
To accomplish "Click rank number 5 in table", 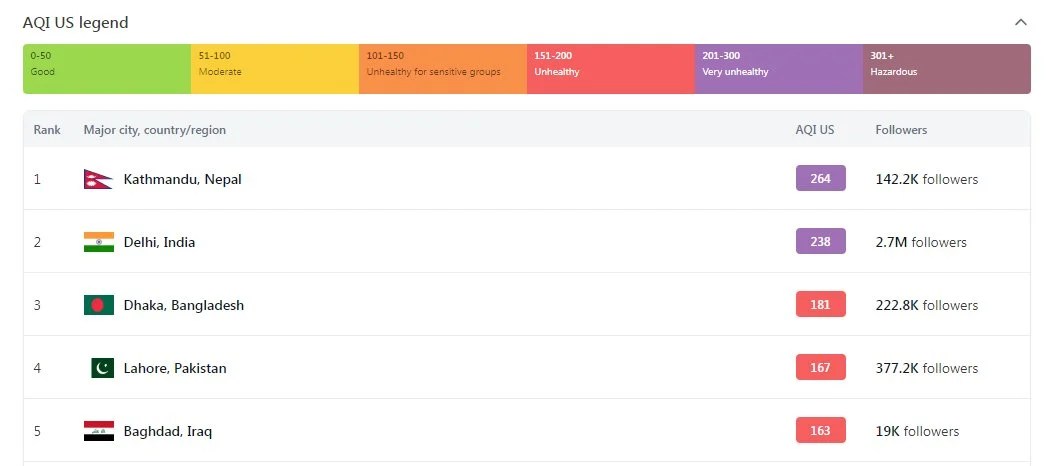I will click(37, 431).
